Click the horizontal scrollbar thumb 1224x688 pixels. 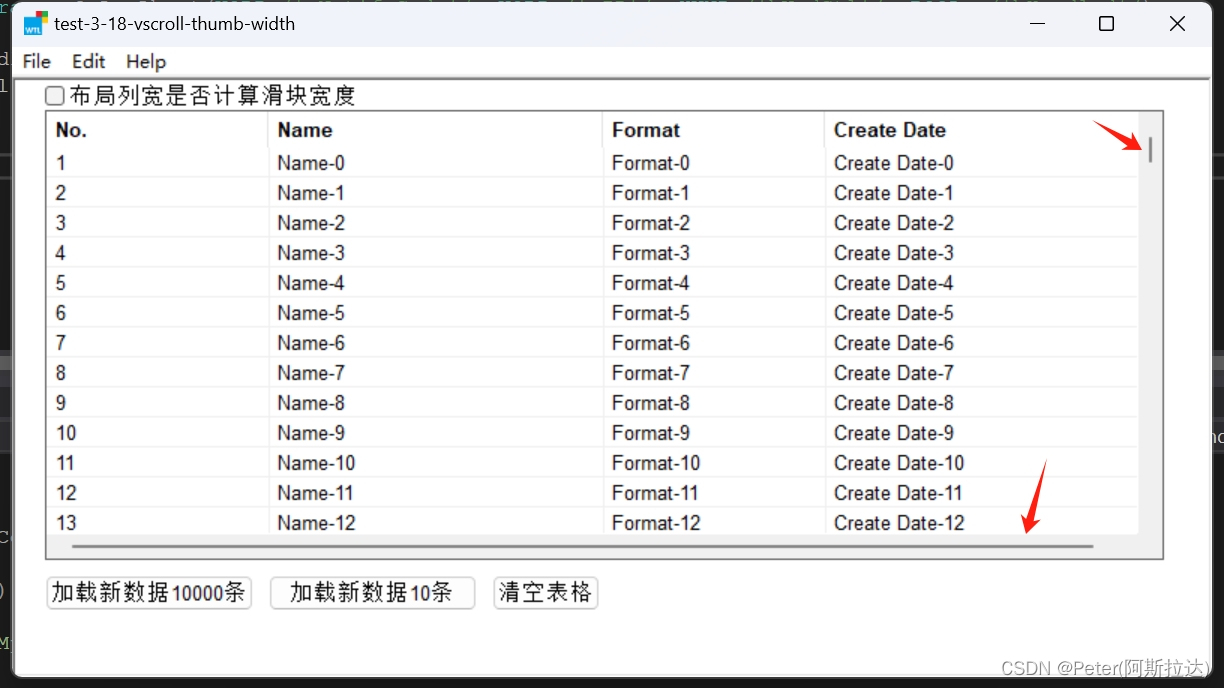pos(582,547)
